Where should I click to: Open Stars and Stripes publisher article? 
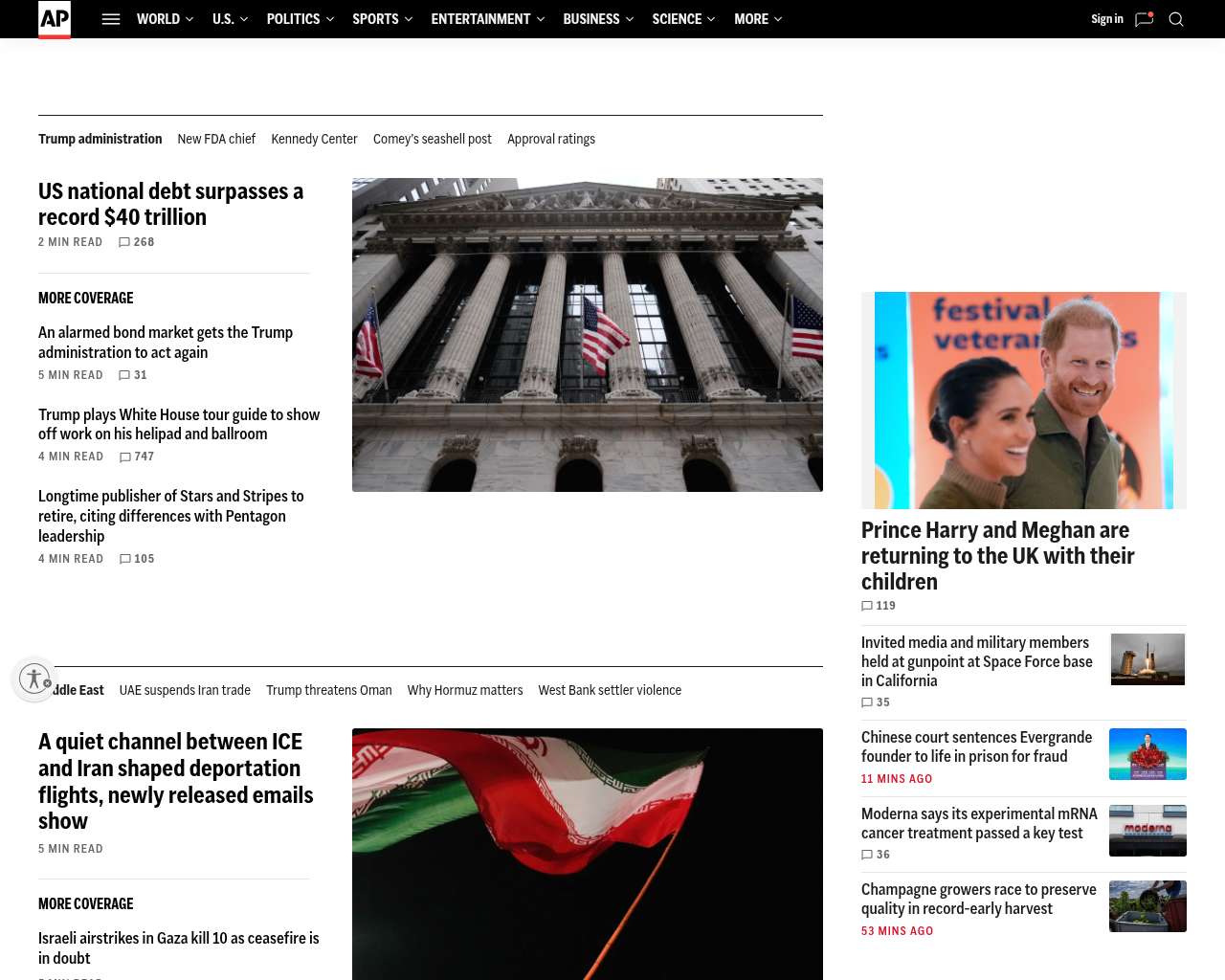coord(171,516)
